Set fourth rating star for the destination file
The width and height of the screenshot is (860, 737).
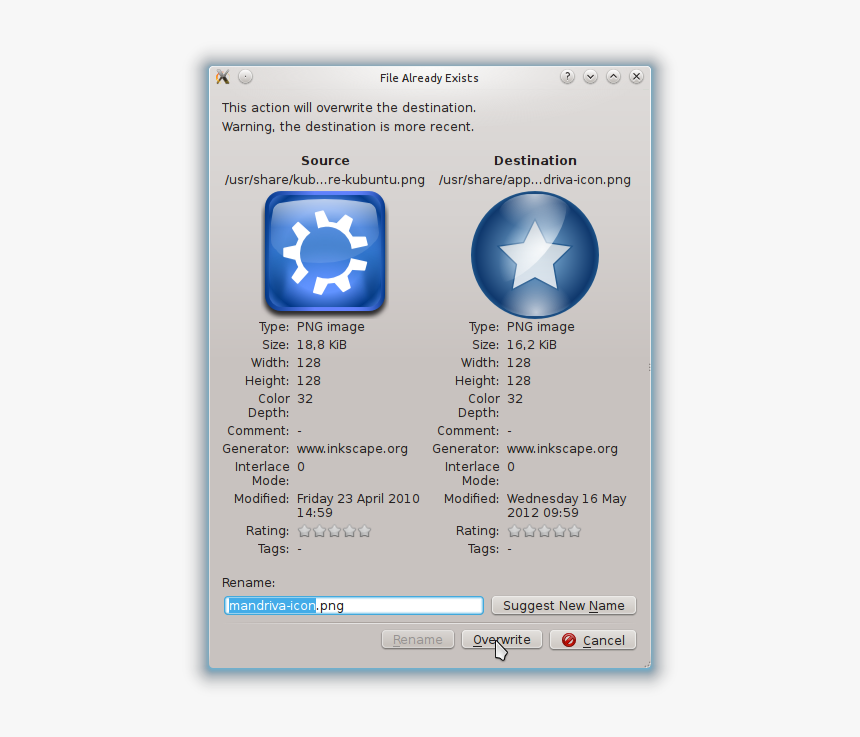[x=559, y=531]
